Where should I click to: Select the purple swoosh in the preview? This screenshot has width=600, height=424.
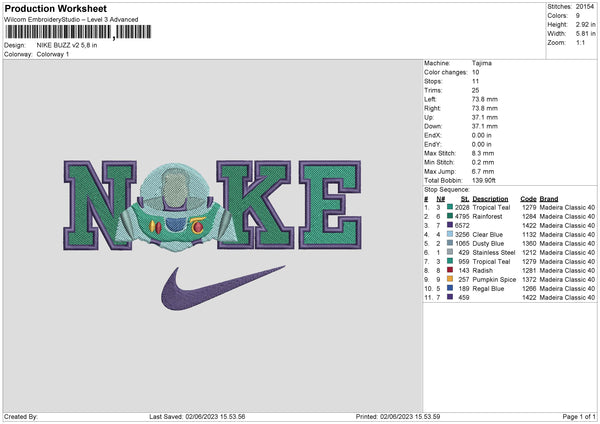[223, 287]
